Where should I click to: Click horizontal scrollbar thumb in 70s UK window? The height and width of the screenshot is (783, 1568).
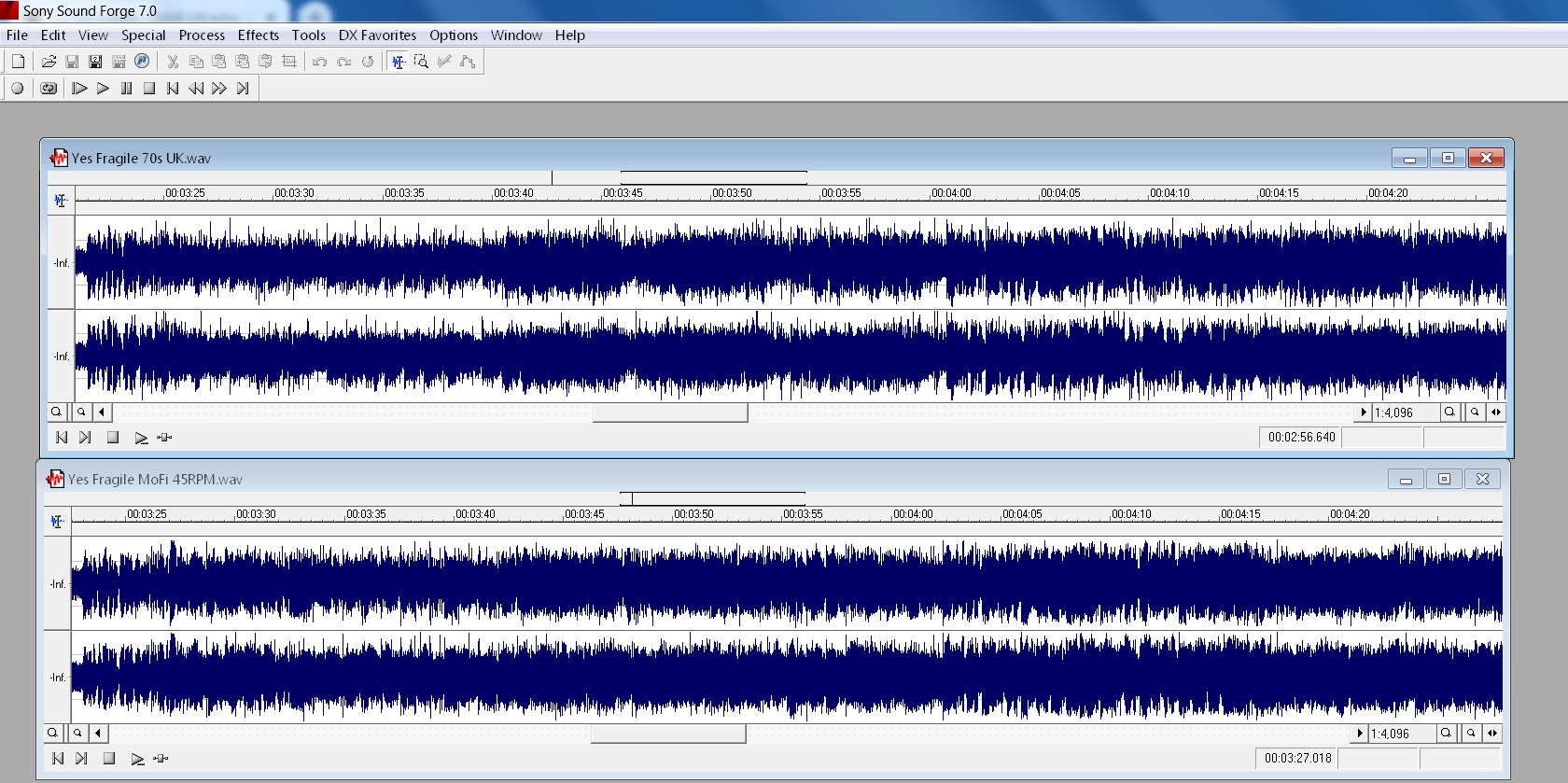[670, 412]
